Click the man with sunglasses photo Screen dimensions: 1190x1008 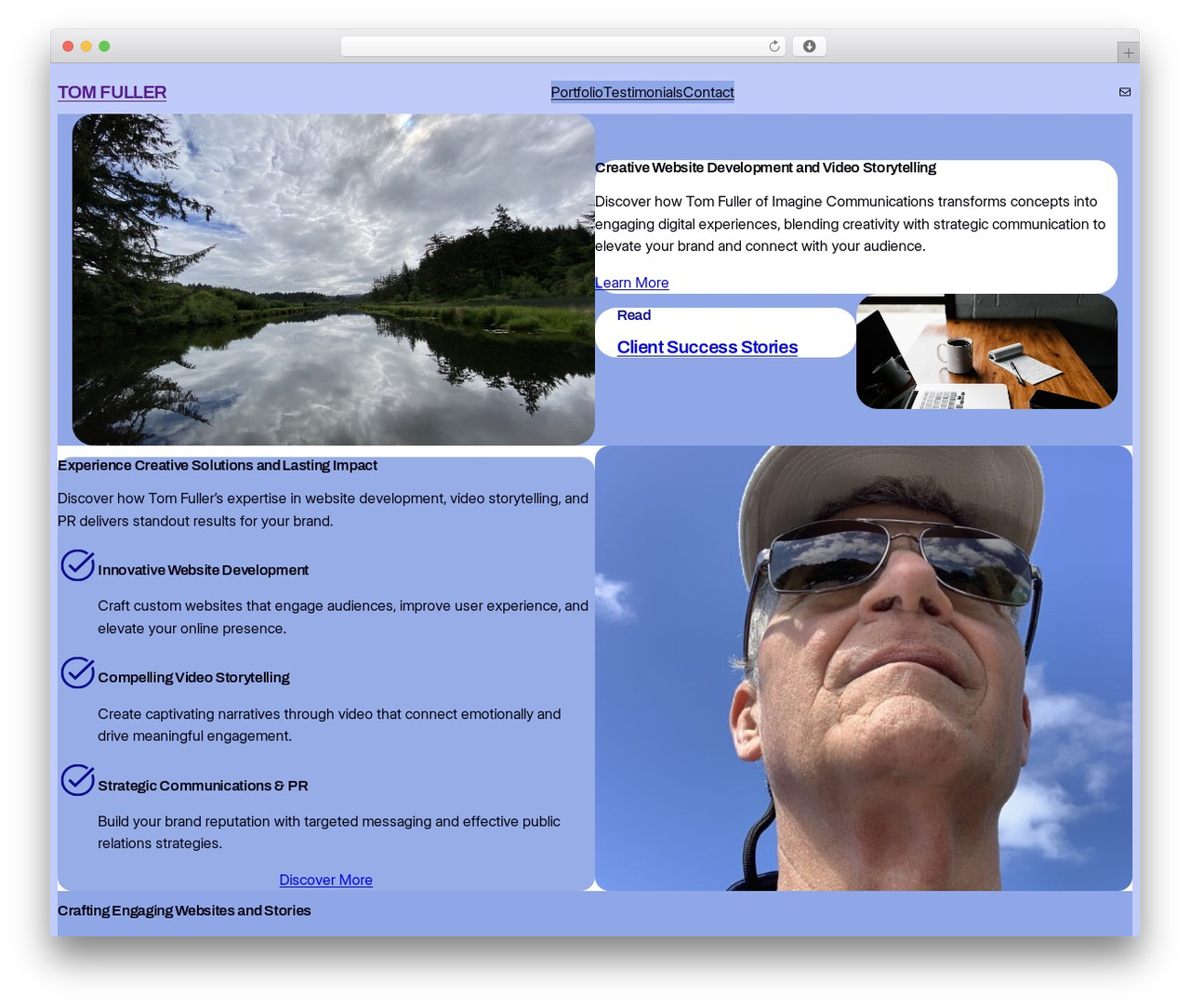864,669
